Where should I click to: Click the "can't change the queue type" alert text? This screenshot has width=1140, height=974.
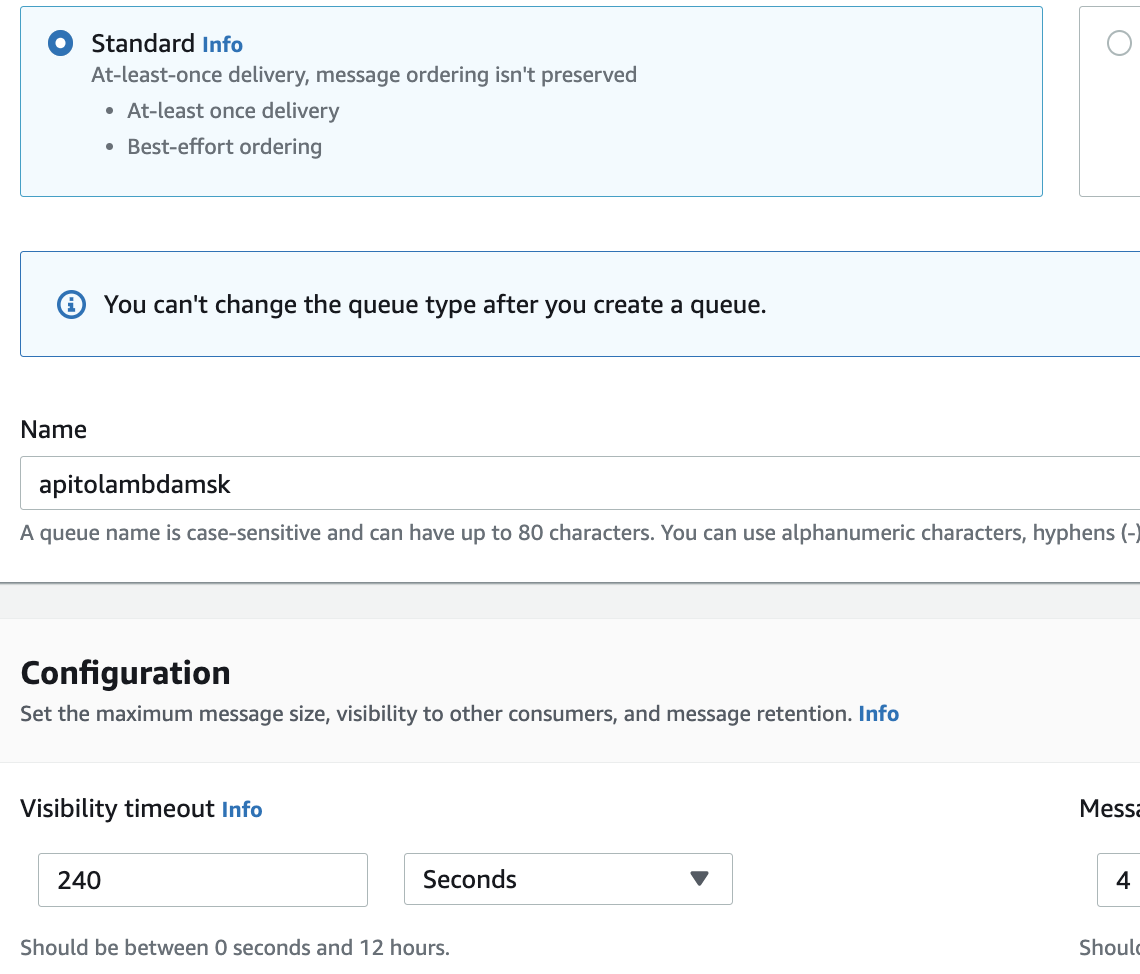pyautogui.click(x=435, y=304)
